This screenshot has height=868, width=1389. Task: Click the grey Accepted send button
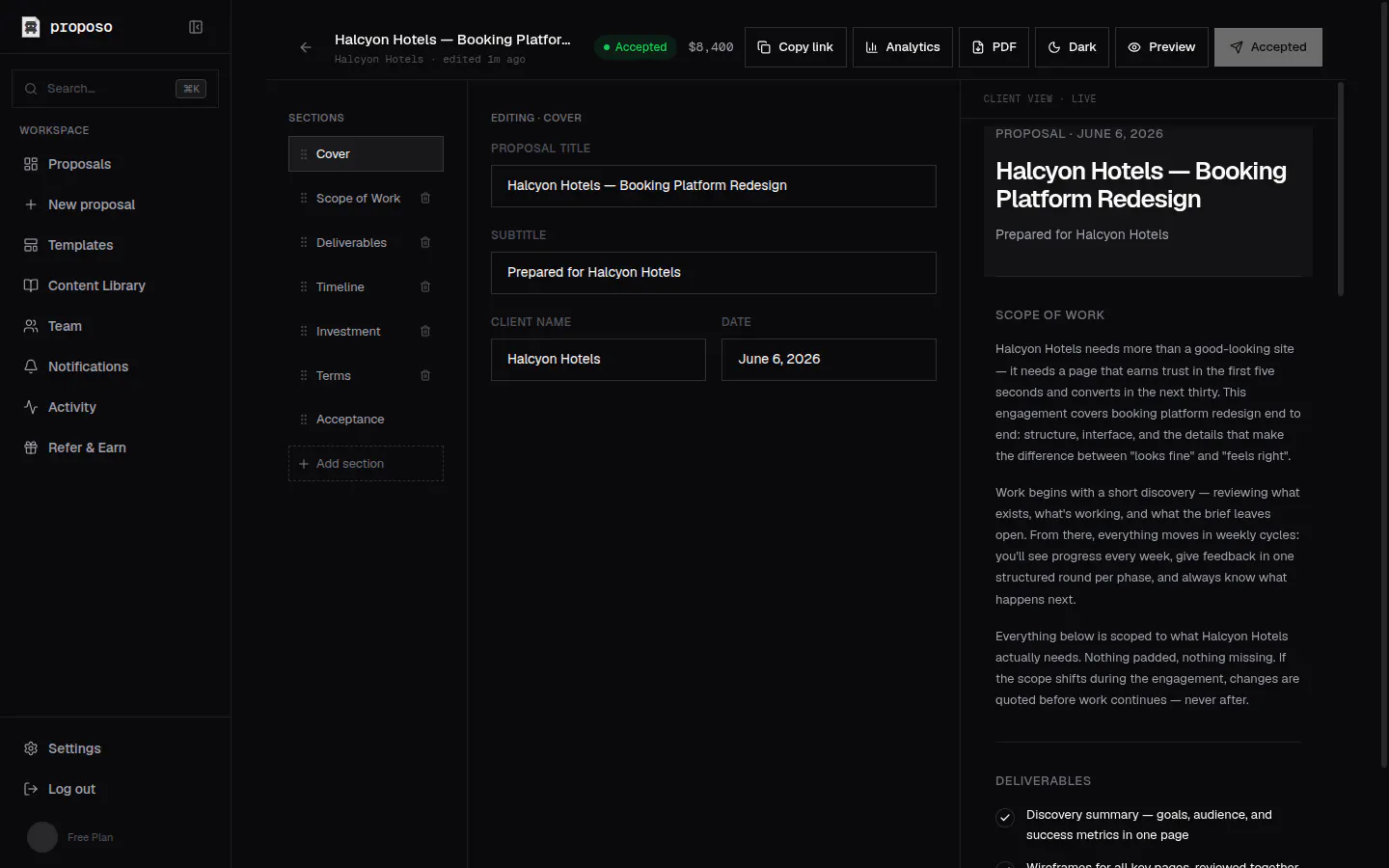point(1268,47)
